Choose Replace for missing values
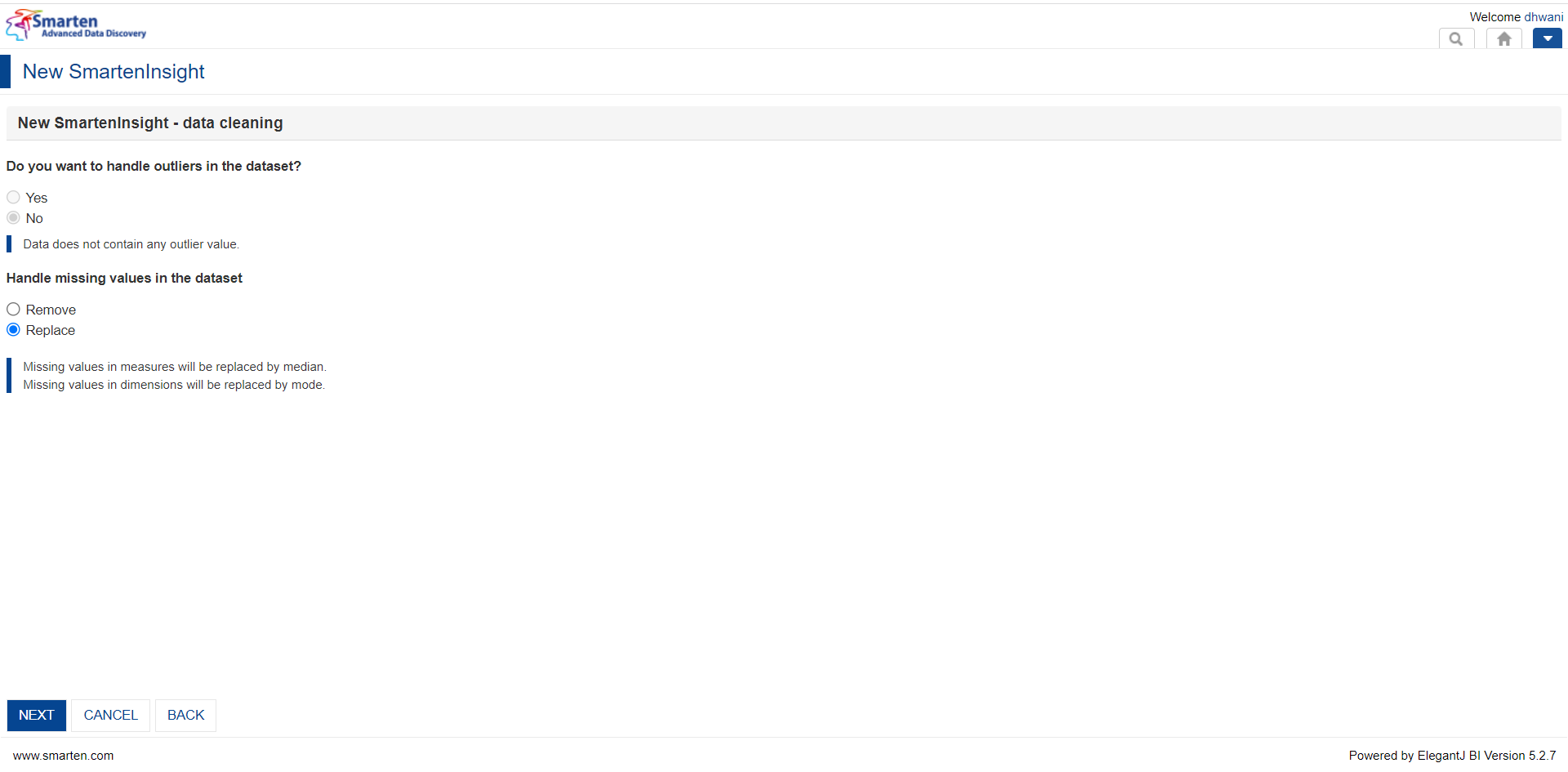The image size is (1568, 772). (13, 329)
